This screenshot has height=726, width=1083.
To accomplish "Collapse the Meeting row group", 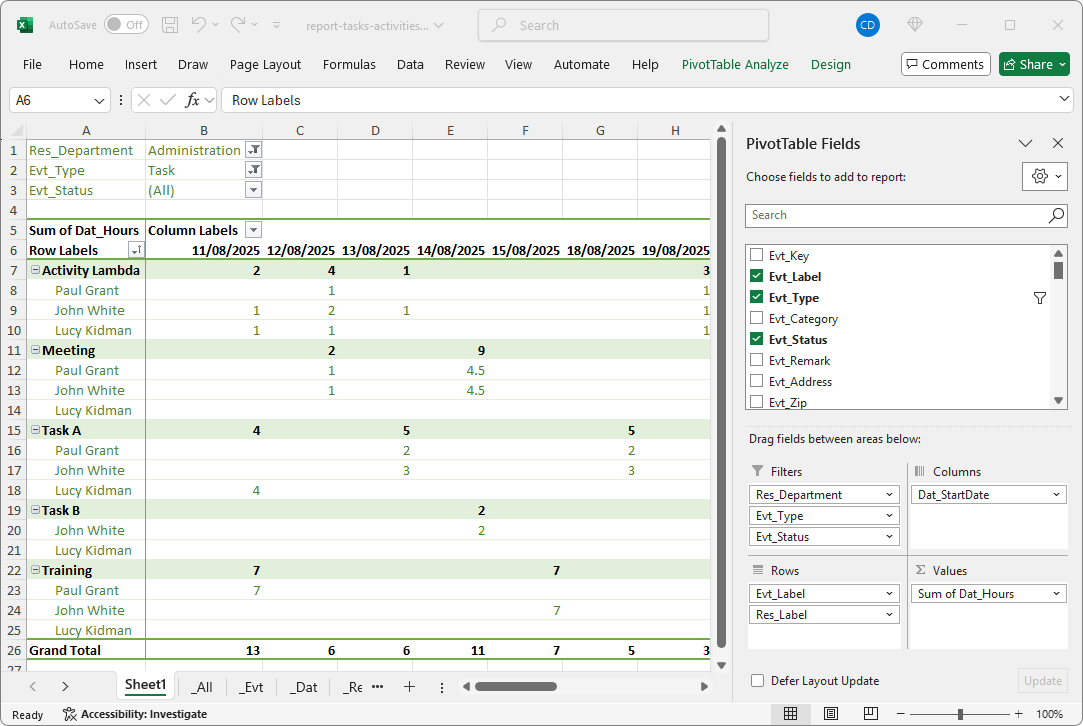I will (35, 350).
